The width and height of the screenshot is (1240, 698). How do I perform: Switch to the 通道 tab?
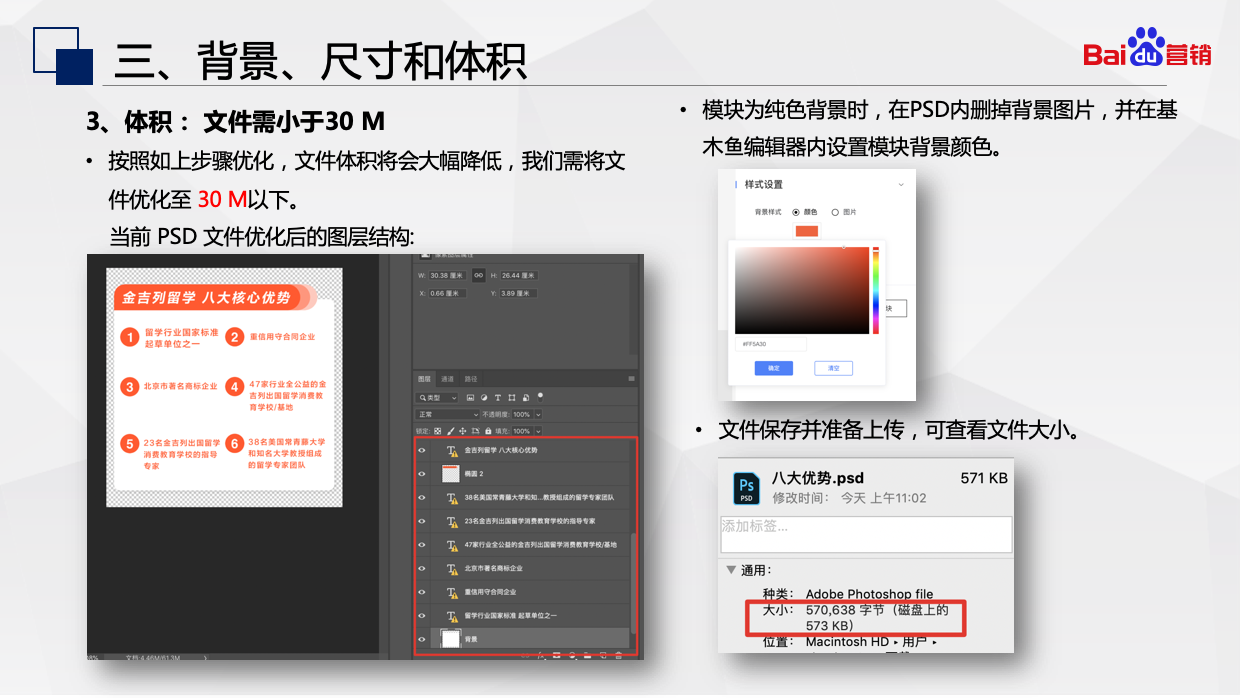coord(447,379)
